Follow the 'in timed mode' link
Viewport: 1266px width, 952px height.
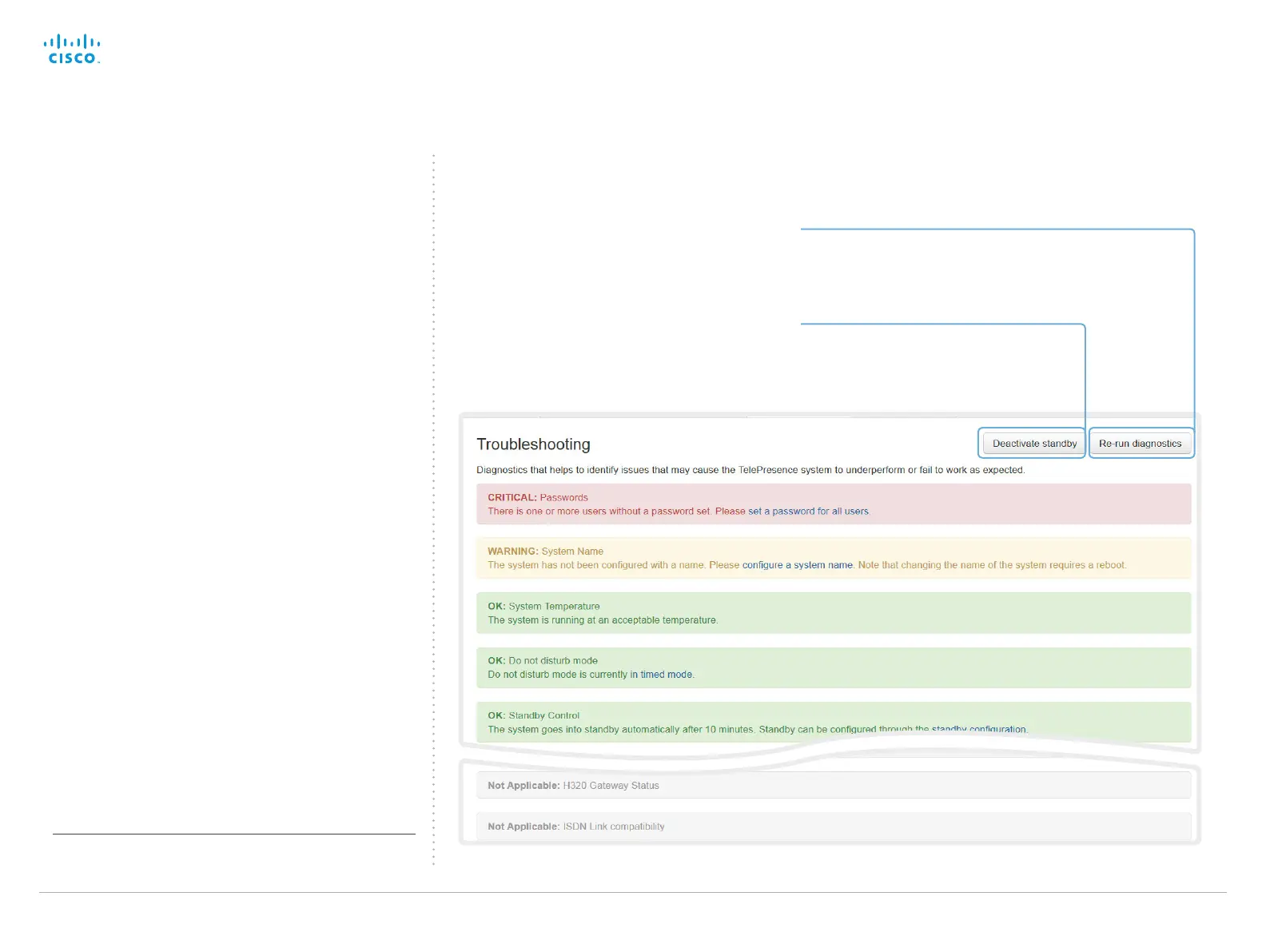(661, 675)
